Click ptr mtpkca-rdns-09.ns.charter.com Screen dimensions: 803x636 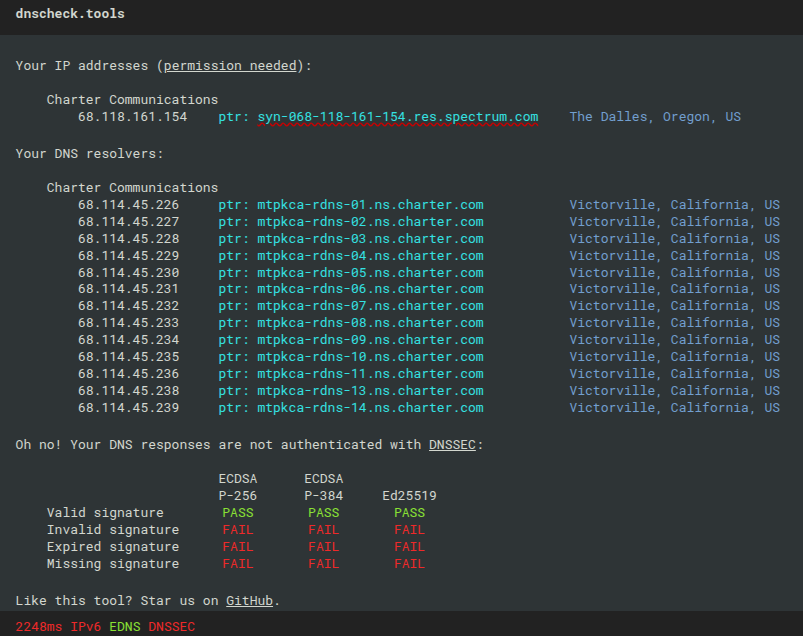pos(370,340)
